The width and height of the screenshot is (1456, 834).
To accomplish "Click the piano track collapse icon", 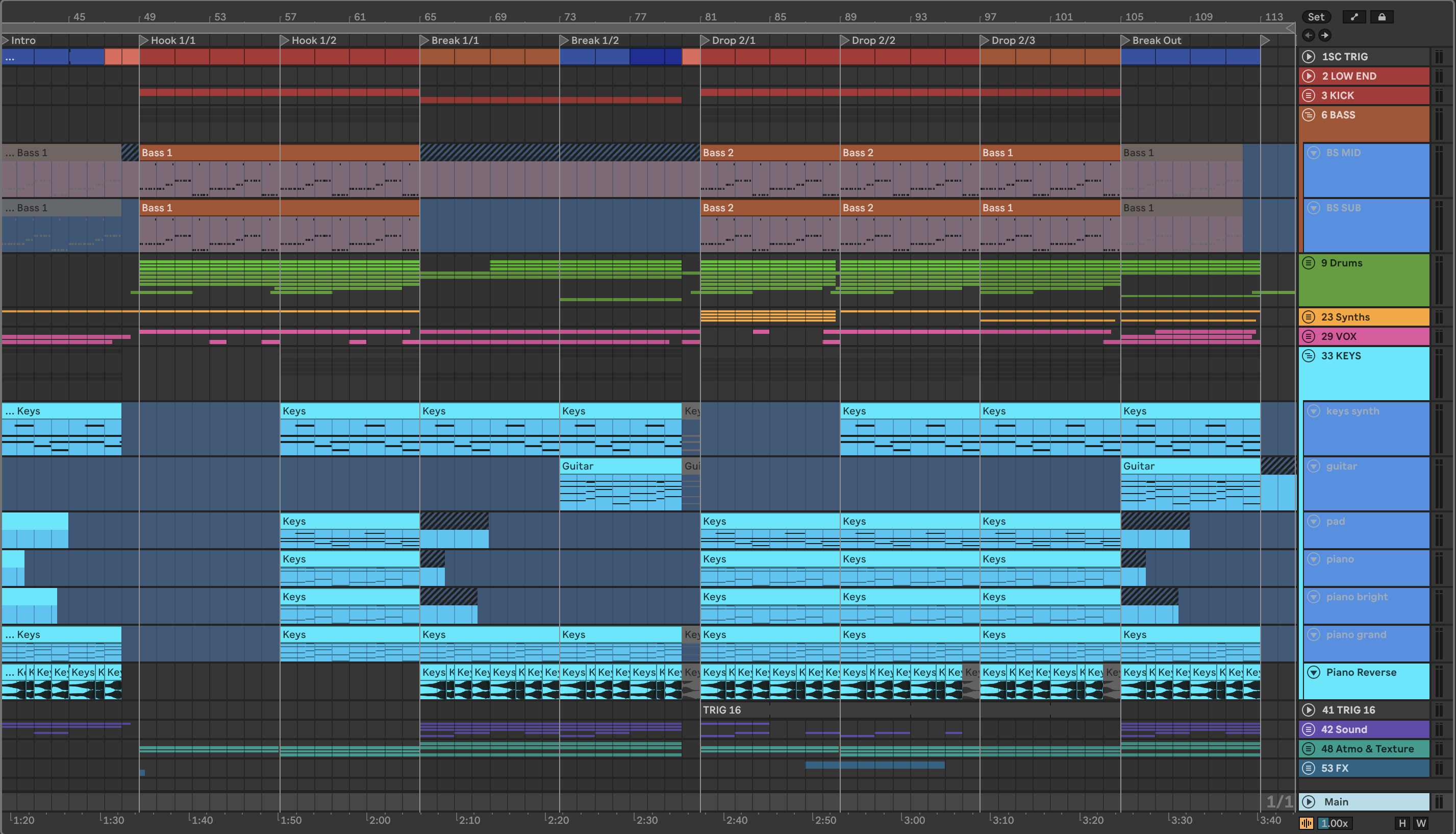I will (1314, 559).
